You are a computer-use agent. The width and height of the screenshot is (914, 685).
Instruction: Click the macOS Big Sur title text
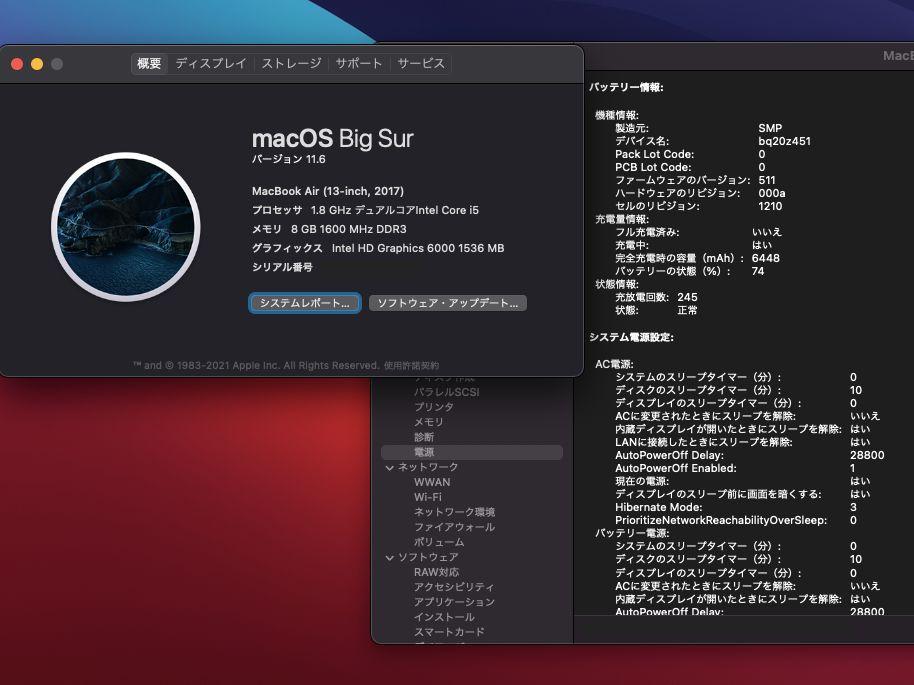tap(332, 139)
